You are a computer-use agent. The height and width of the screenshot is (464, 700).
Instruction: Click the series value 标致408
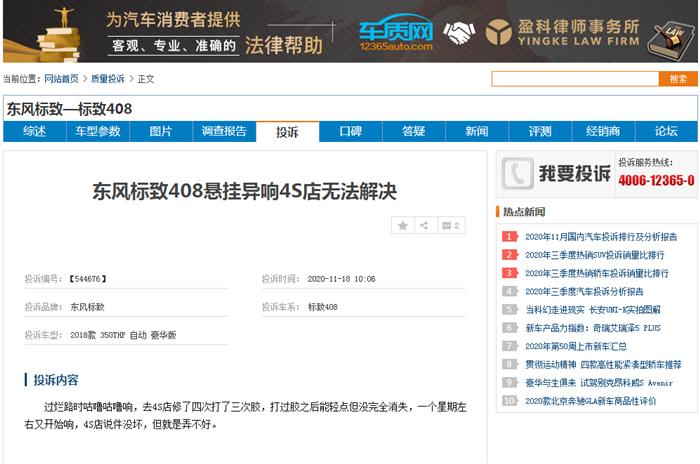(323, 307)
